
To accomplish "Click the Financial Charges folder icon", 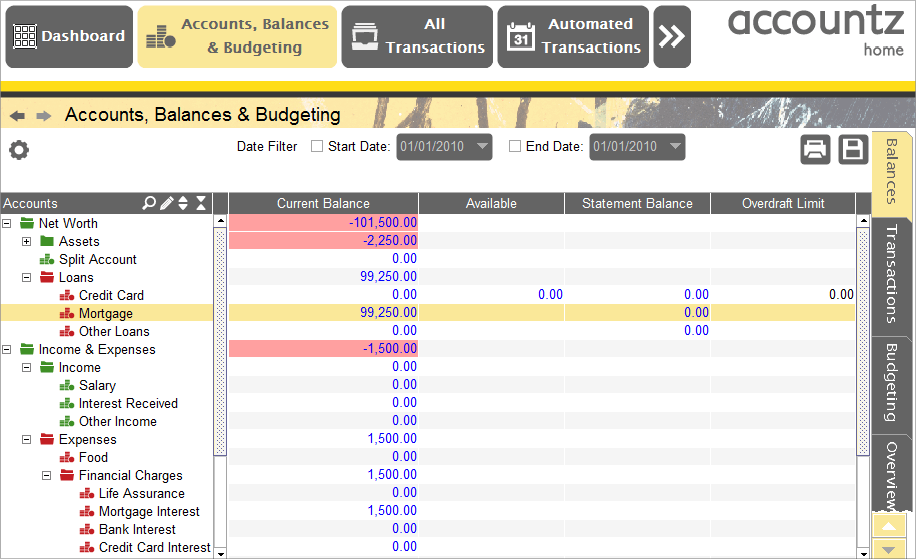I will coord(67,475).
